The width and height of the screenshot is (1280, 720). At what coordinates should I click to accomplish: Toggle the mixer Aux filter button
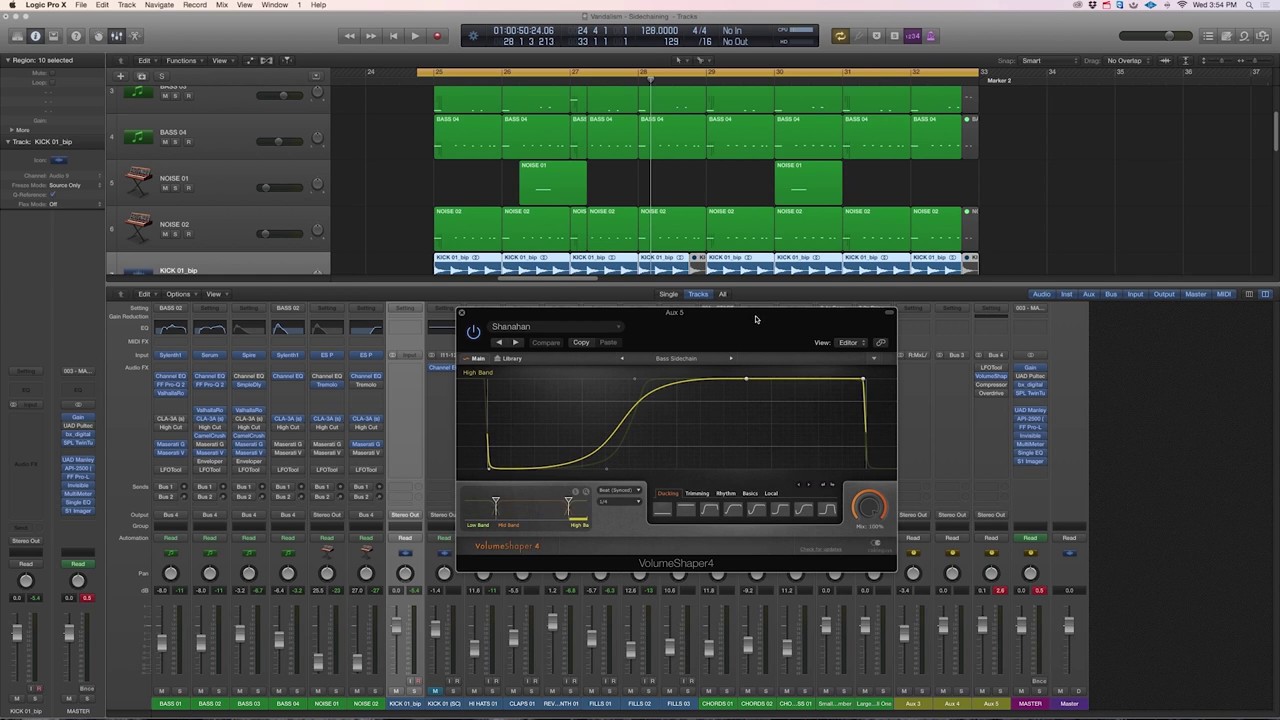click(1089, 294)
